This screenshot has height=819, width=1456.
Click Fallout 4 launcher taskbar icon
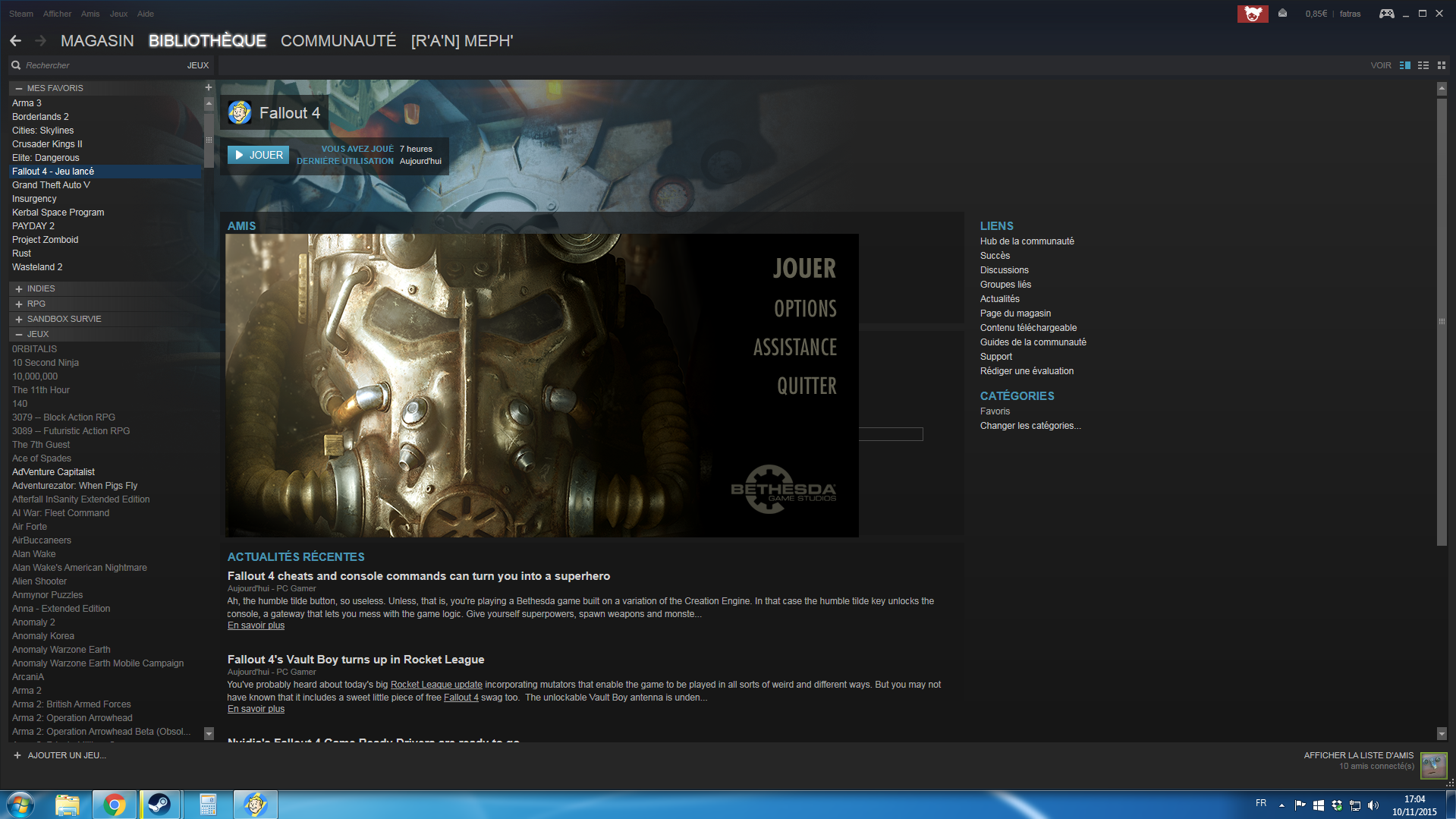click(256, 805)
